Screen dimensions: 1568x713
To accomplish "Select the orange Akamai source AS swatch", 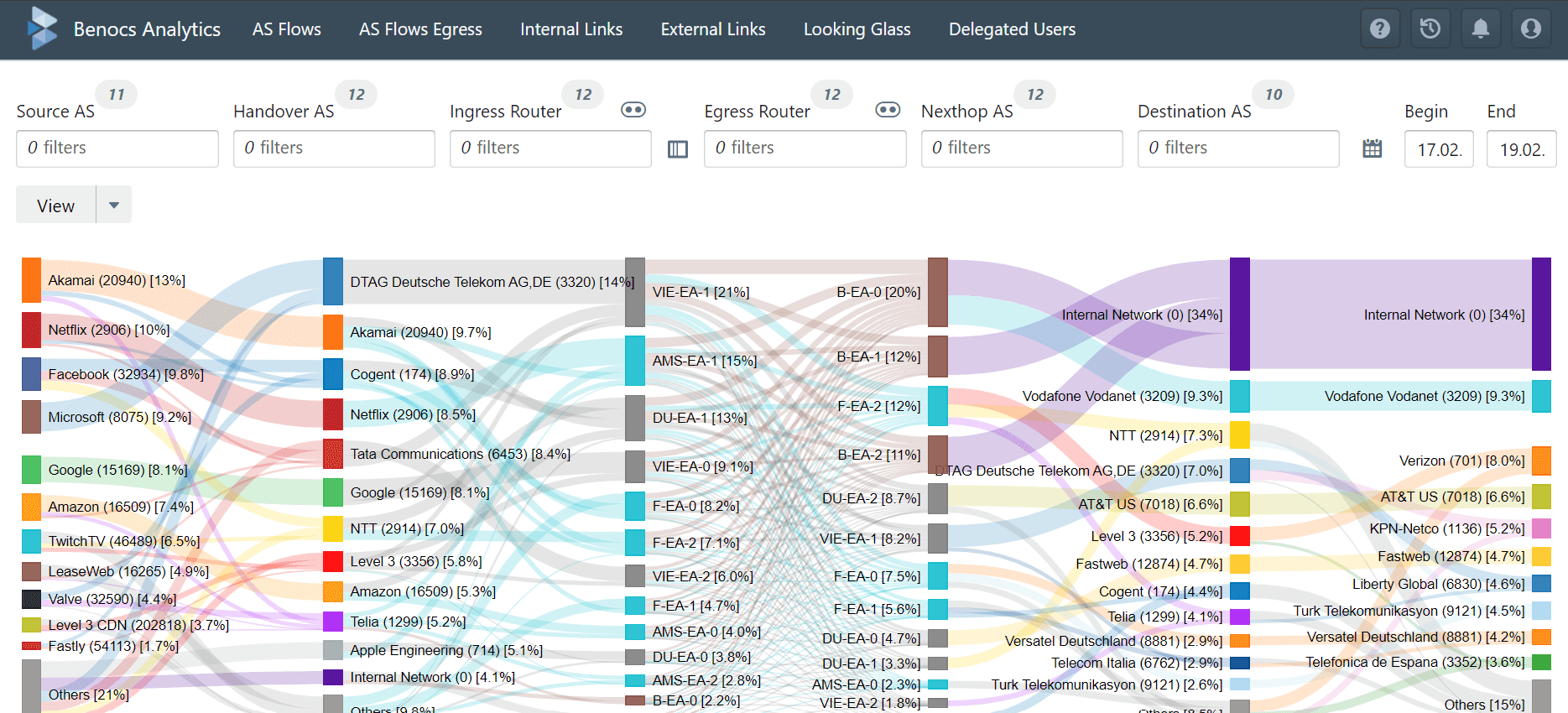I will [x=31, y=280].
